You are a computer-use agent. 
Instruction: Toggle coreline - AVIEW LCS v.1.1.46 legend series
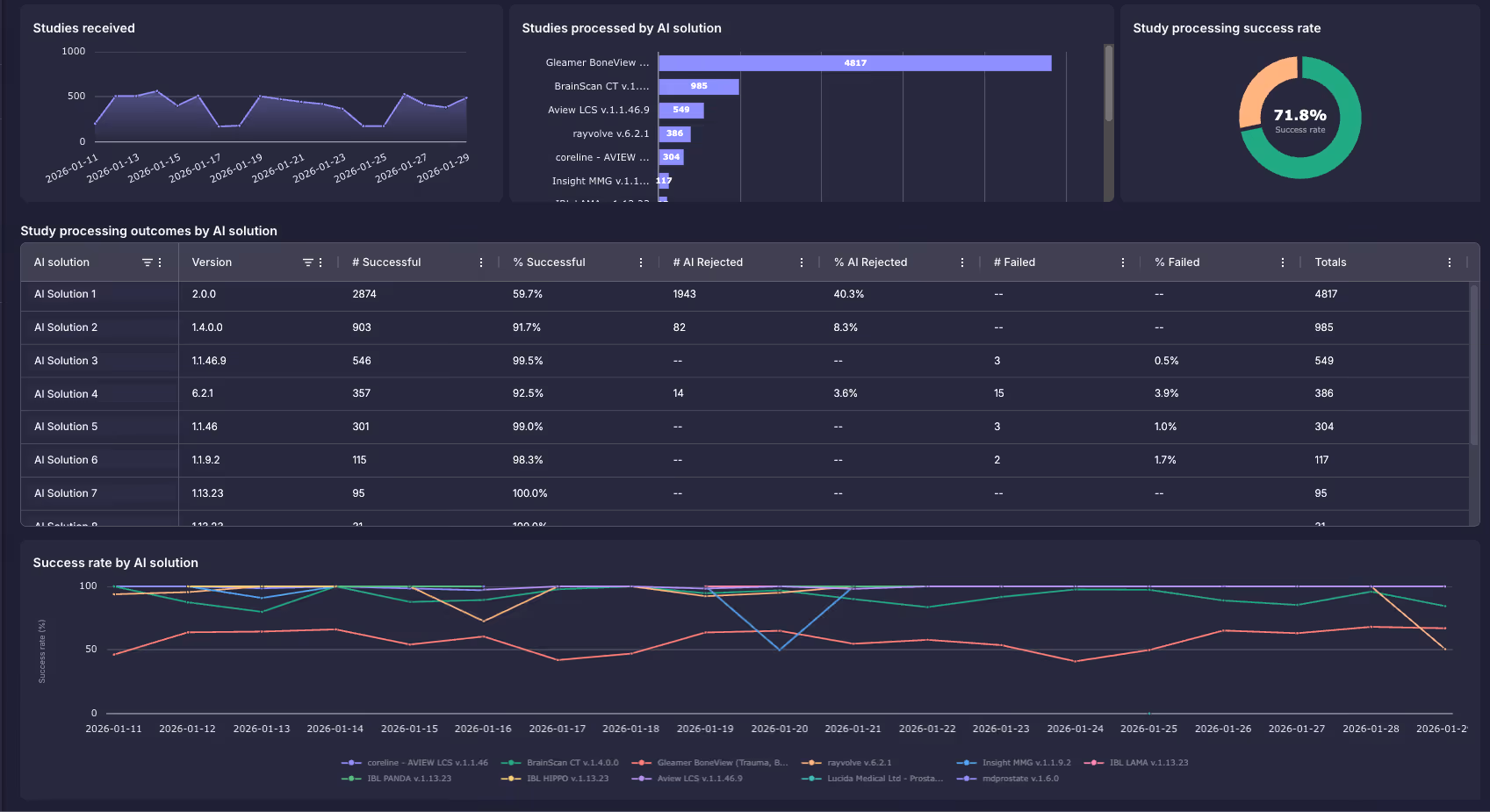tap(414, 763)
